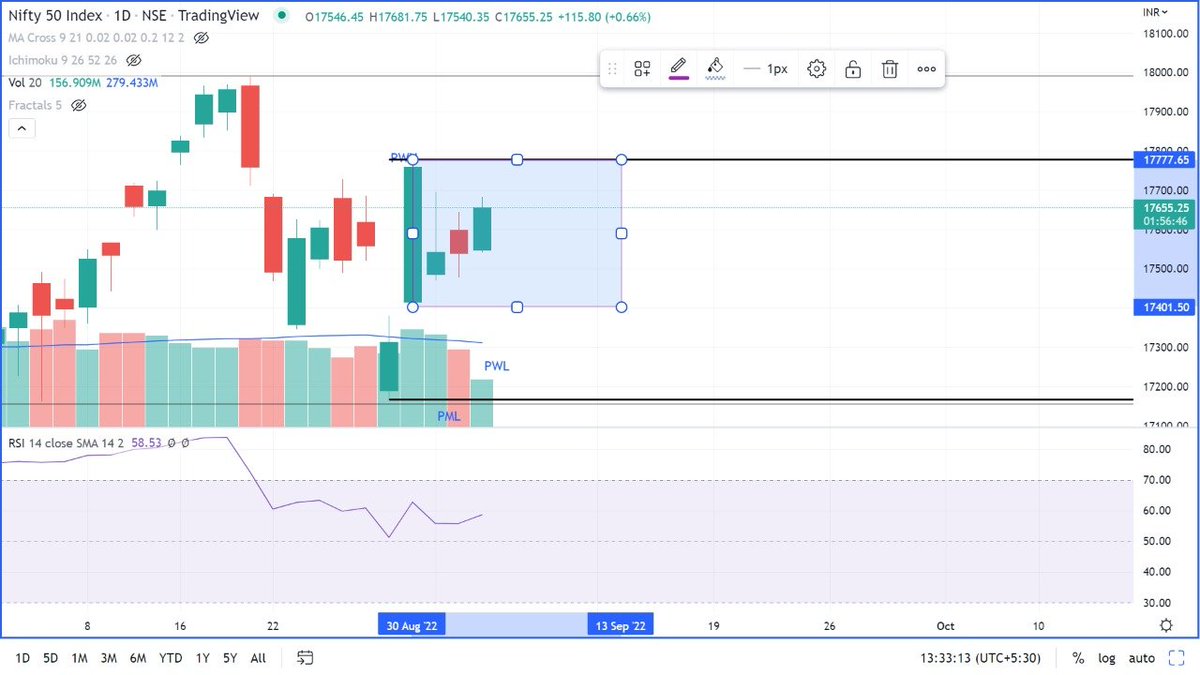The width and height of the screenshot is (1200, 675).
Task: Toggle visibility of Fractals indicator
Action: tap(79, 105)
